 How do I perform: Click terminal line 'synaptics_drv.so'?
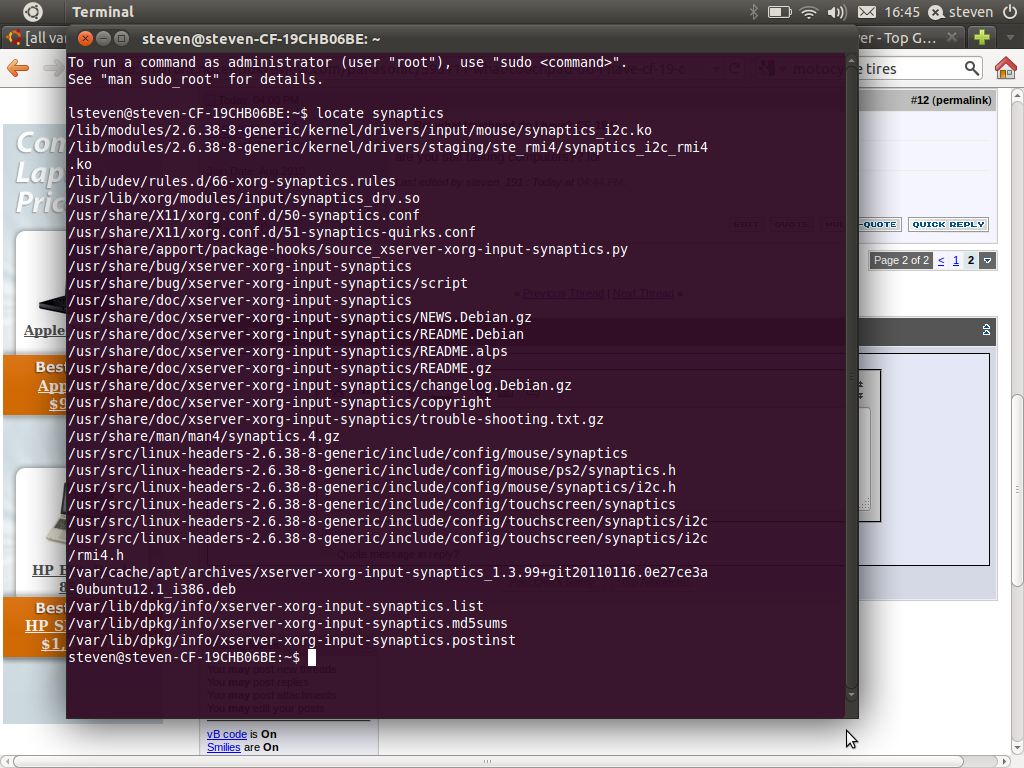pos(244,198)
